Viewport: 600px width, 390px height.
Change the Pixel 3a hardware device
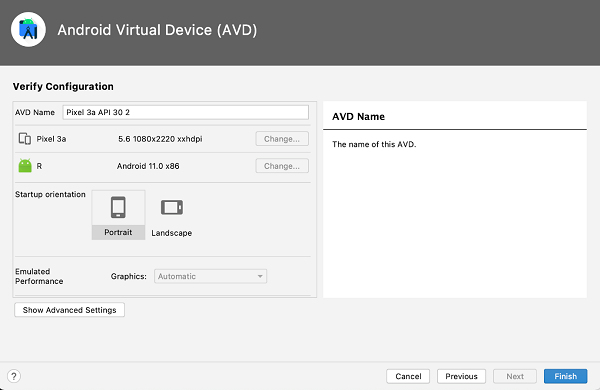282,139
